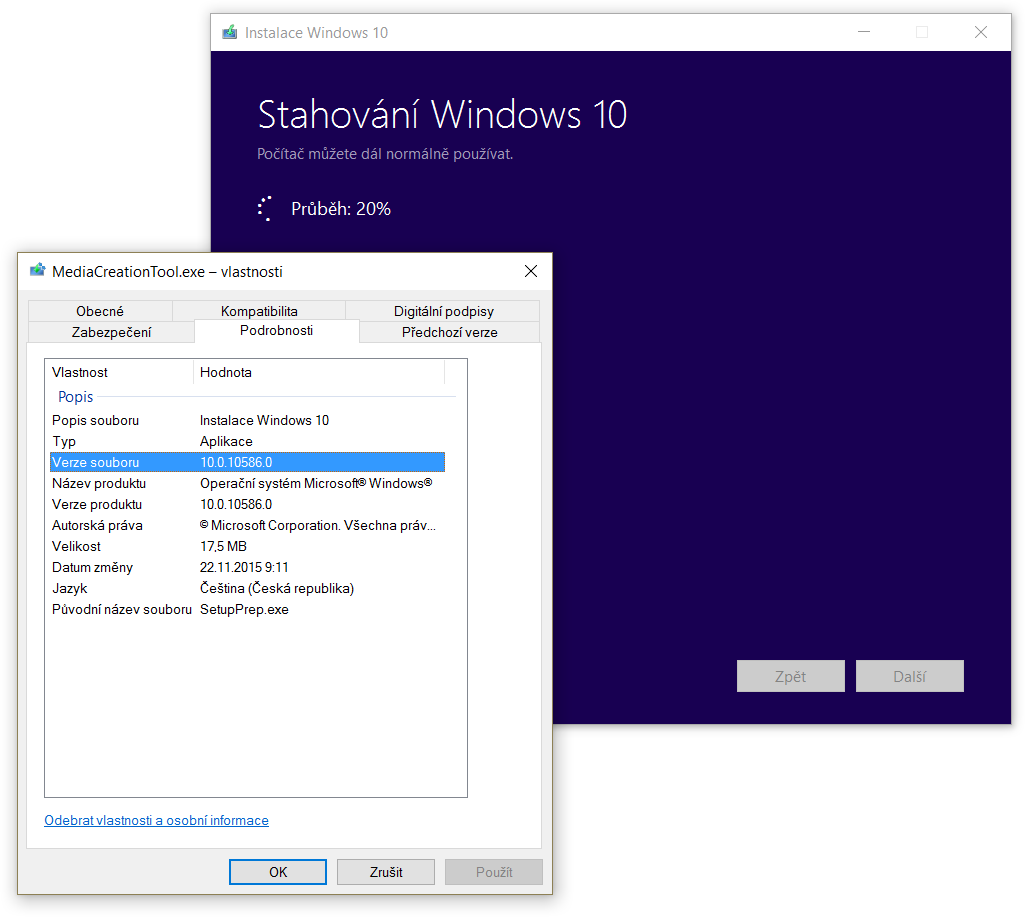Select the 'Autorská práva' row

point(247,525)
